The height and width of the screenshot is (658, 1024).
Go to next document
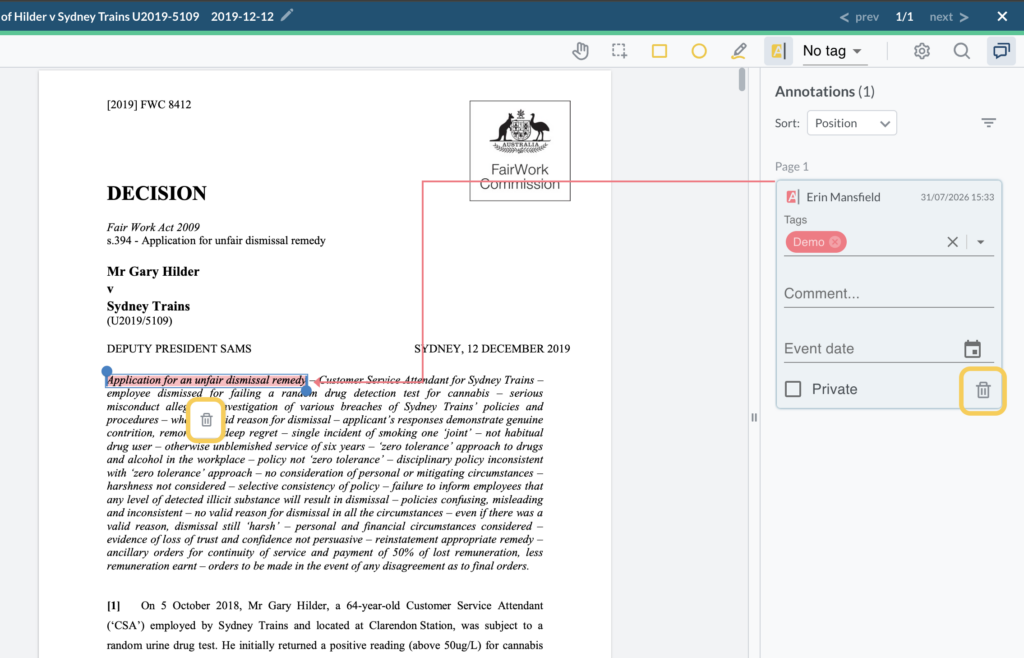point(949,17)
